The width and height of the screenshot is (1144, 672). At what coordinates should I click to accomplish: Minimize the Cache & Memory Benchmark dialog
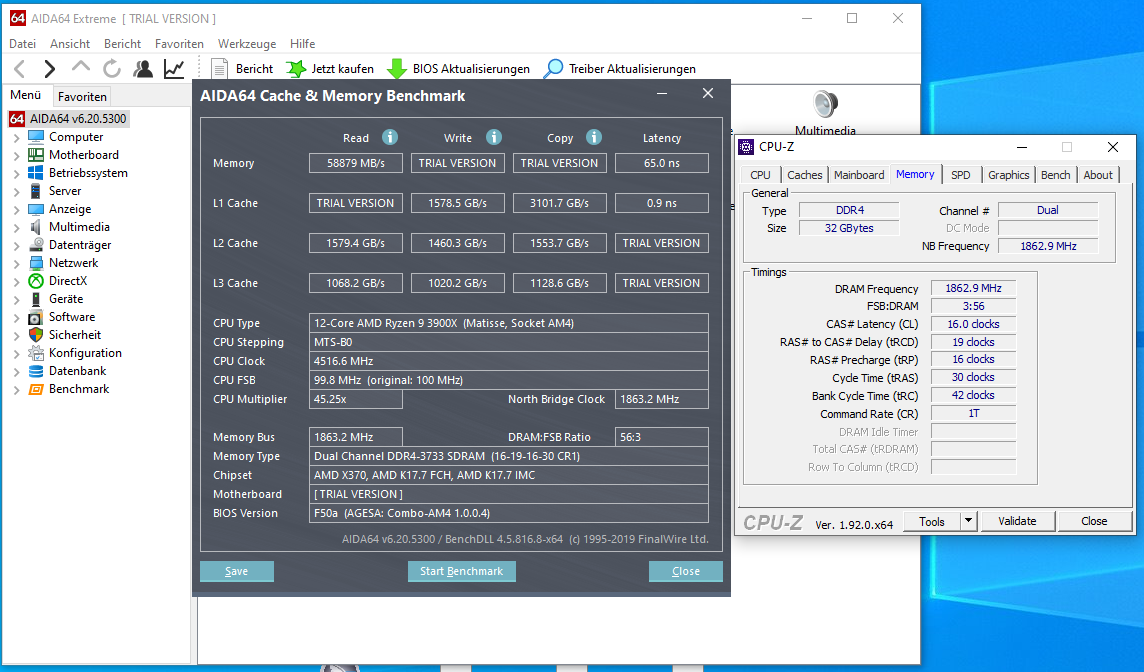pos(662,93)
